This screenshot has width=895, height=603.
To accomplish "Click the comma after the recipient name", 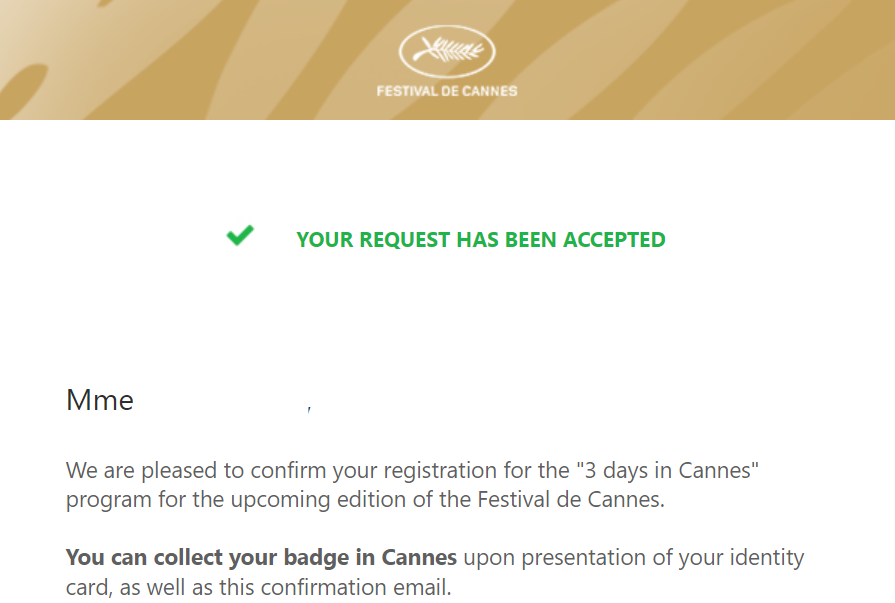I will pos(309,408).
